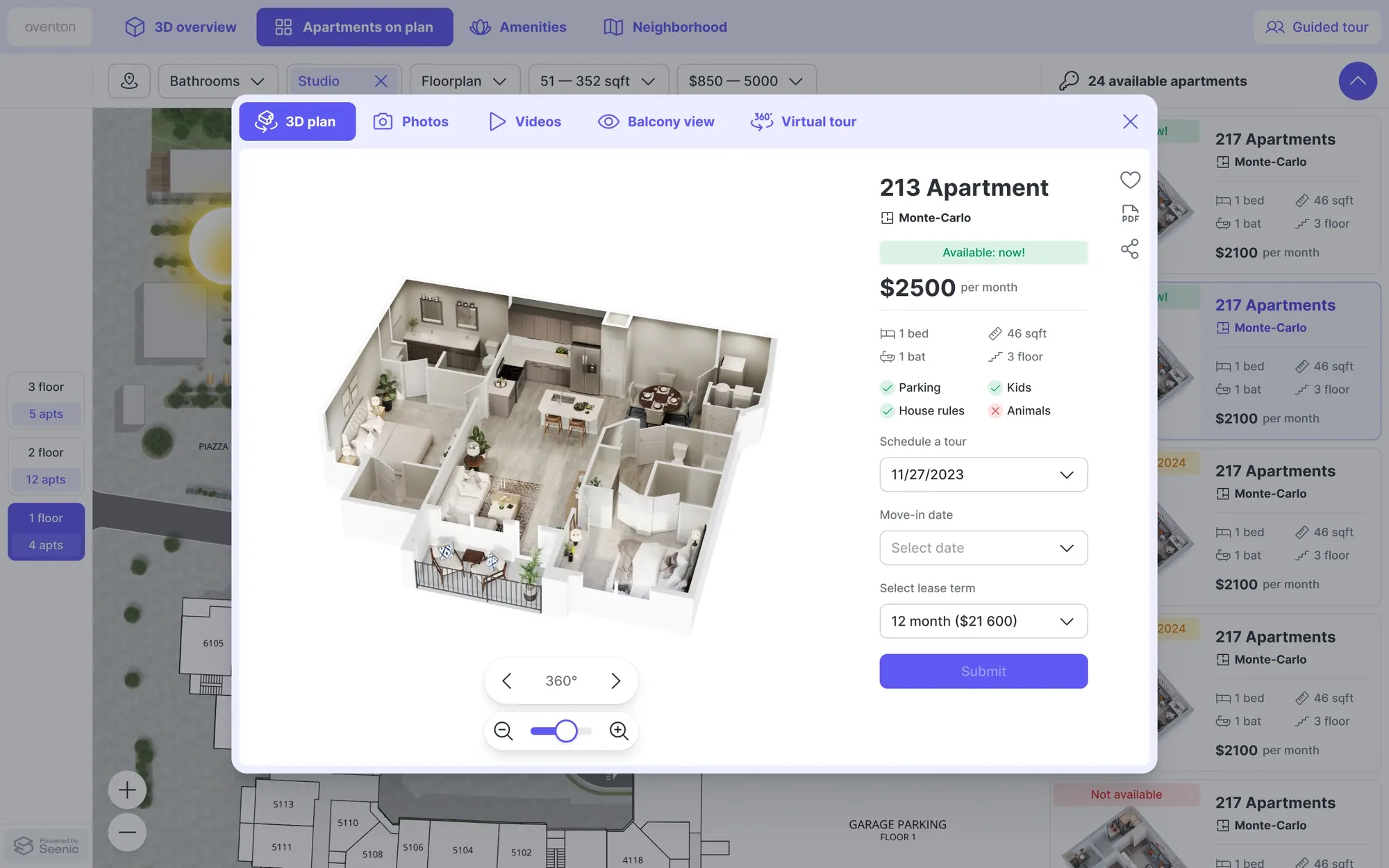Switch to Photos tab
This screenshot has width=1389, height=868.
pyautogui.click(x=411, y=122)
